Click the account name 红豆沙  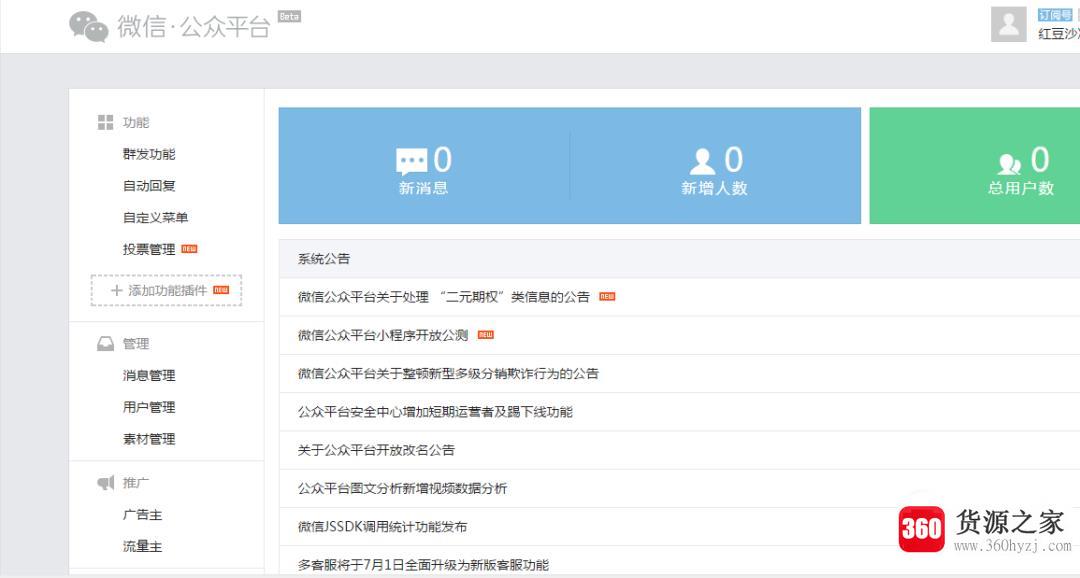point(1059,34)
